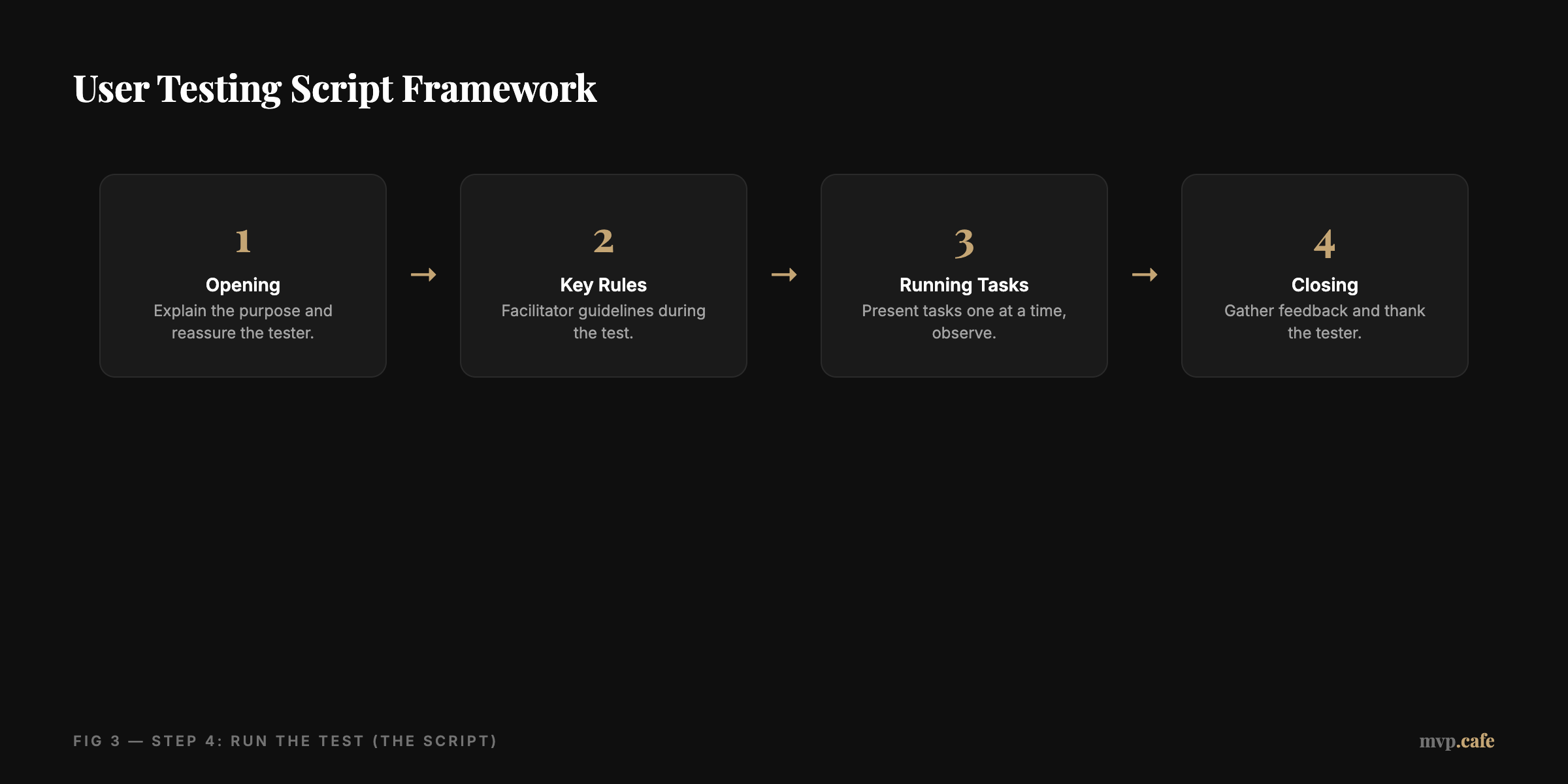The width and height of the screenshot is (1568, 784).
Task: Open the Key Rules card
Action: point(603,274)
